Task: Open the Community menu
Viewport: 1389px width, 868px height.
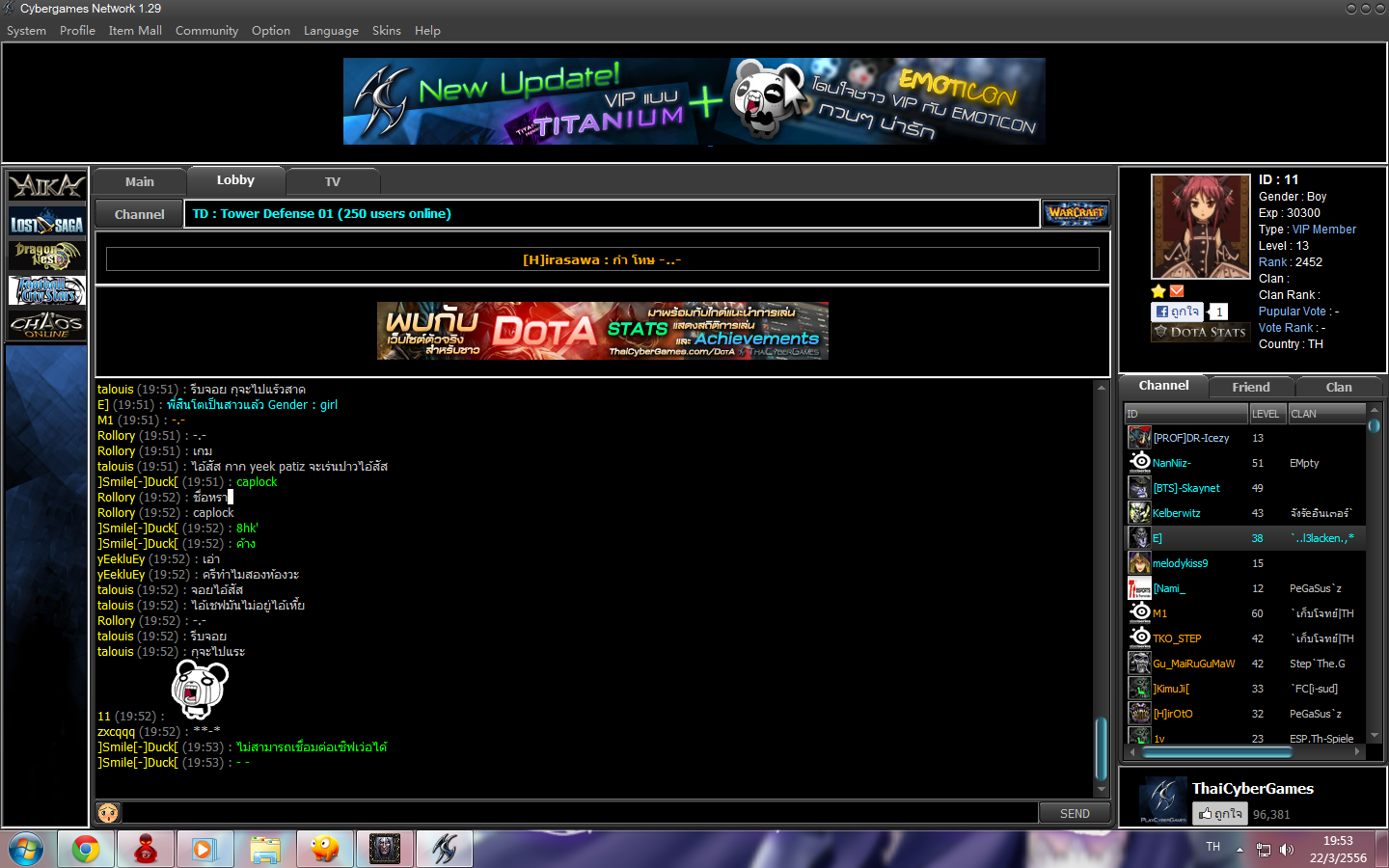Action: 206,31
